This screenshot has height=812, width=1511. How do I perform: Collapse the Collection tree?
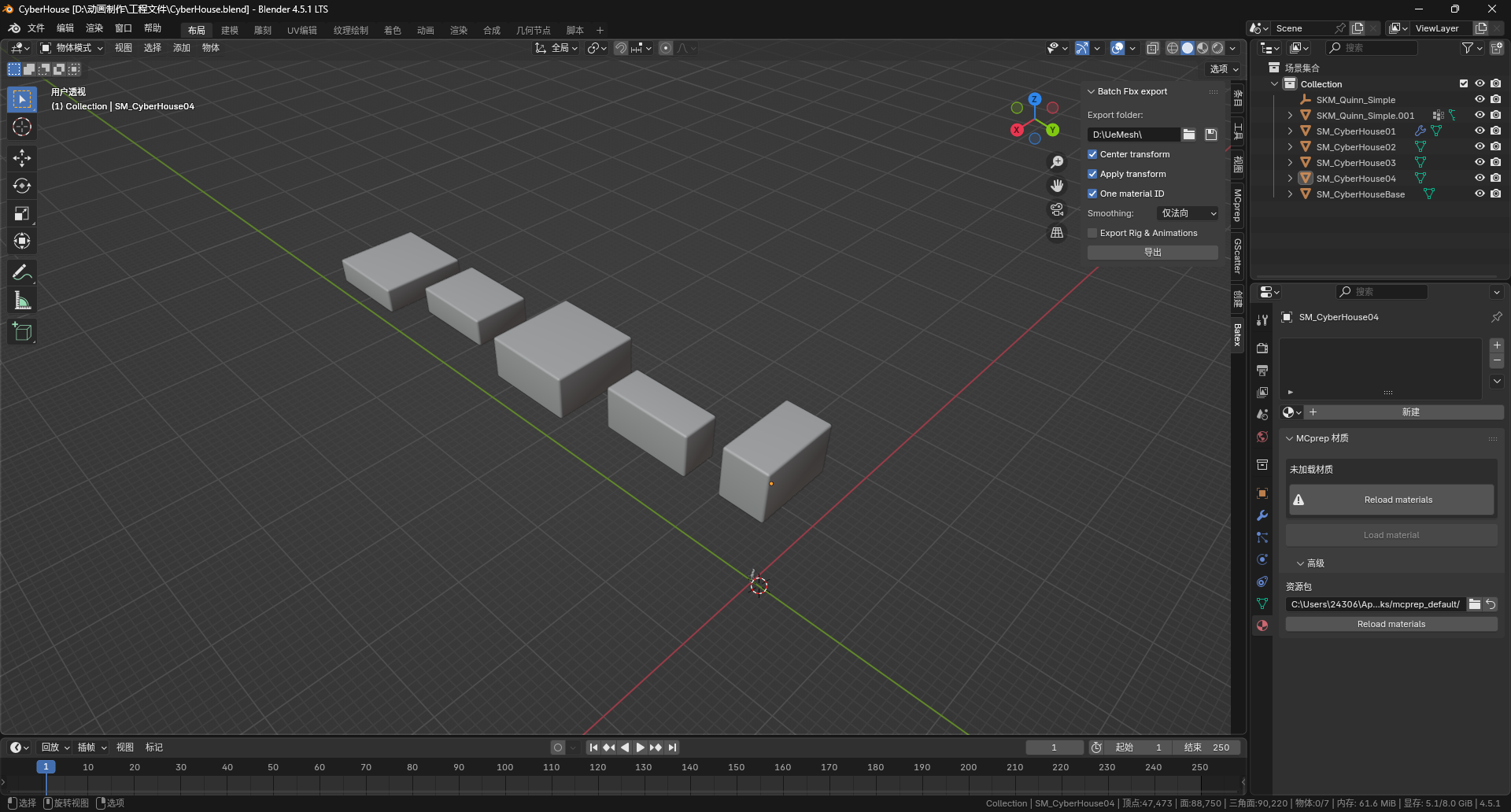[x=1274, y=84]
